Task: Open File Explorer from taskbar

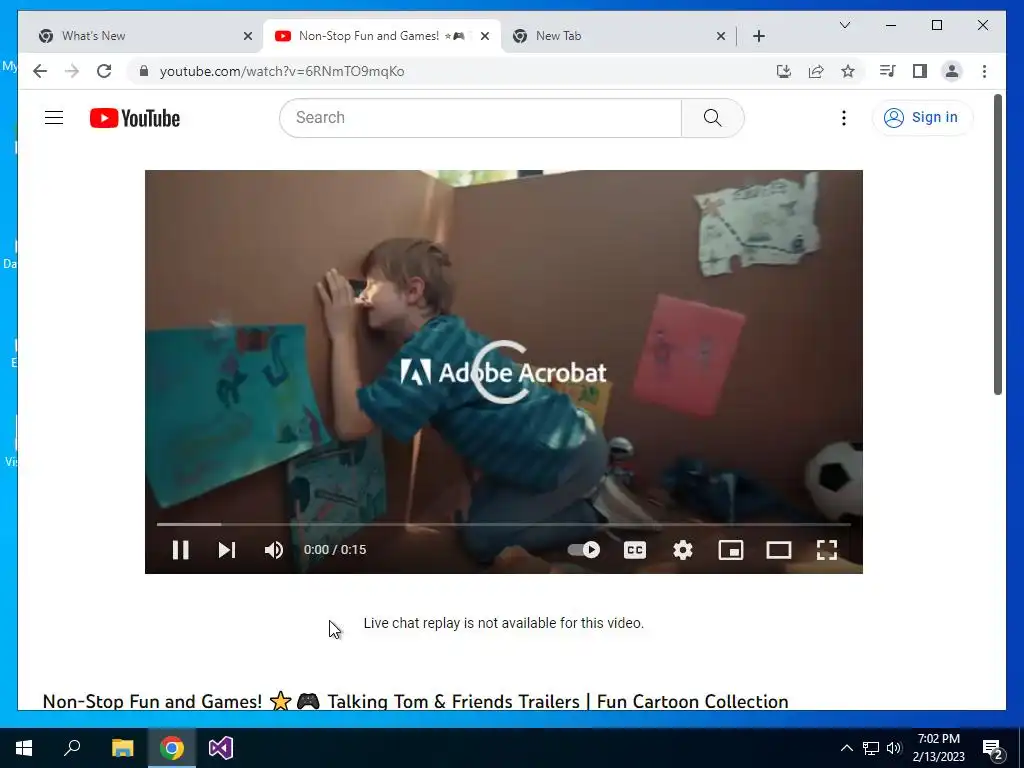Action: [x=122, y=748]
